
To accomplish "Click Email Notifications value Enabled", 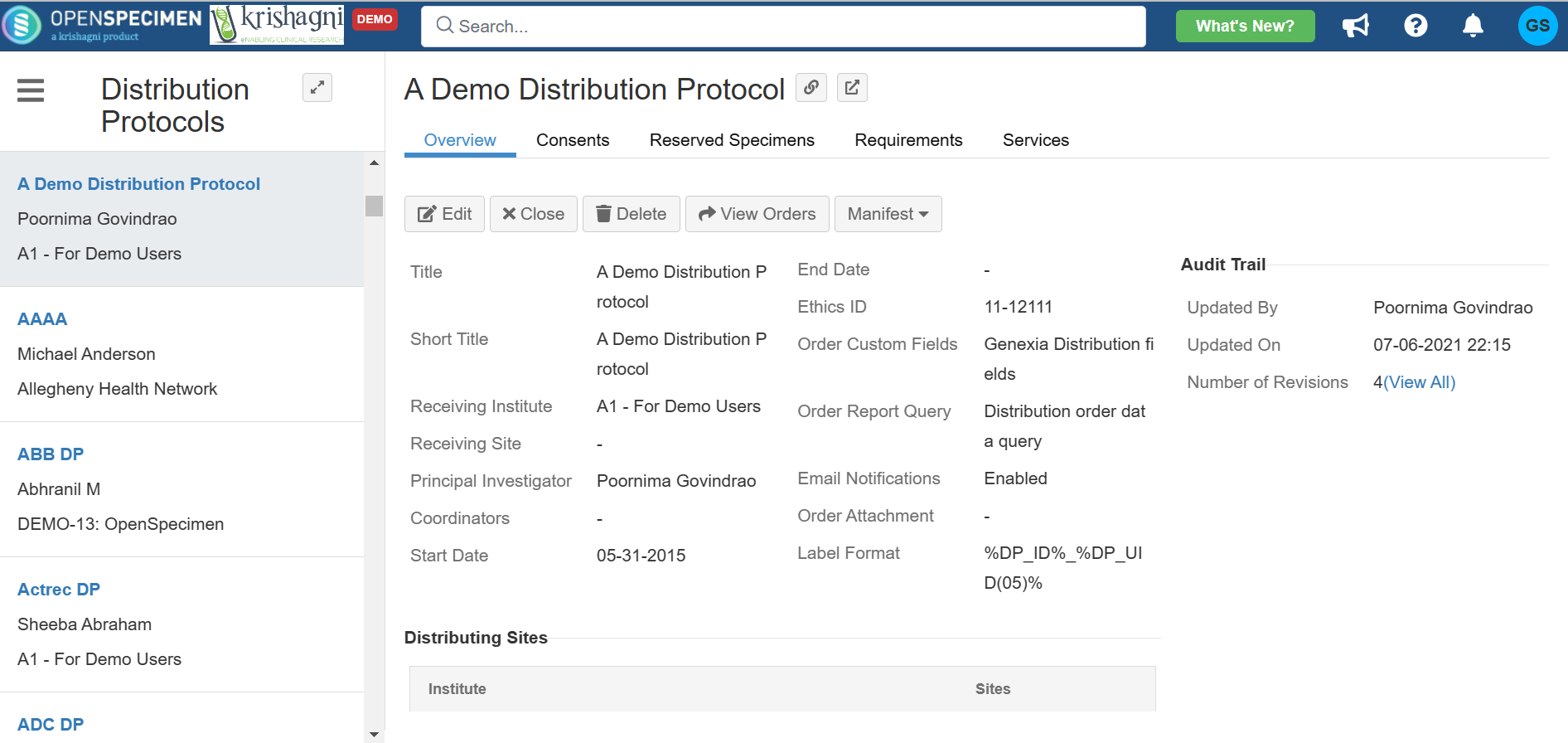I will [x=1016, y=478].
